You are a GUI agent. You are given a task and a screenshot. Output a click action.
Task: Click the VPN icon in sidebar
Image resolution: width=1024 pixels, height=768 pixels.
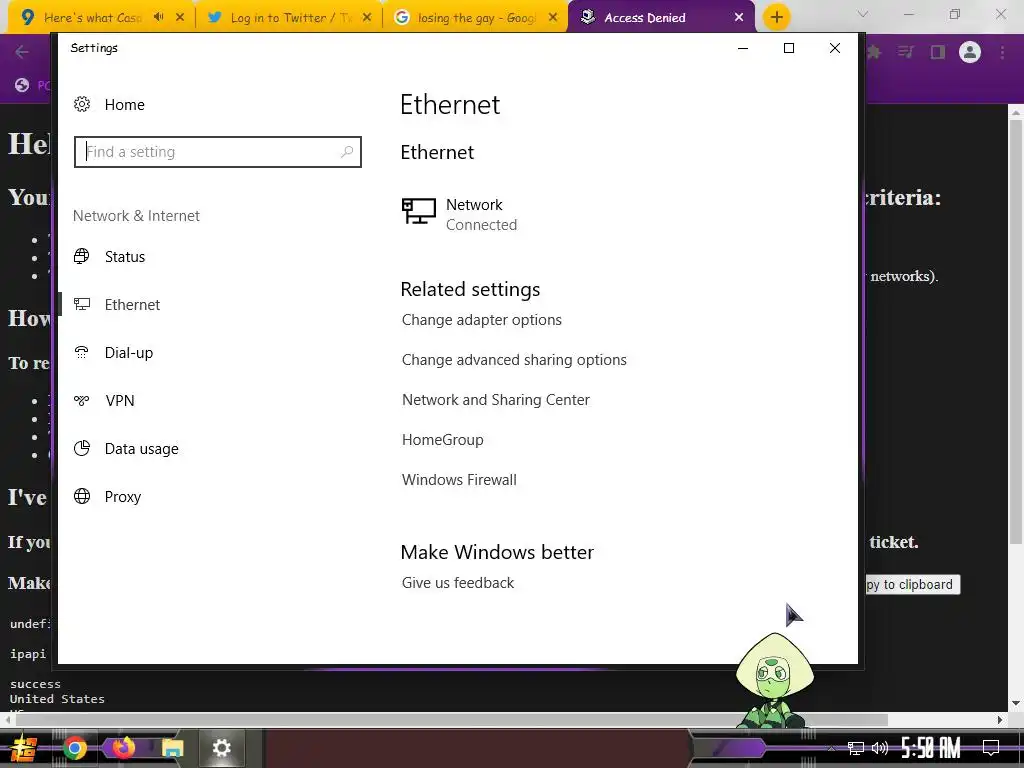click(x=82, y=400)
